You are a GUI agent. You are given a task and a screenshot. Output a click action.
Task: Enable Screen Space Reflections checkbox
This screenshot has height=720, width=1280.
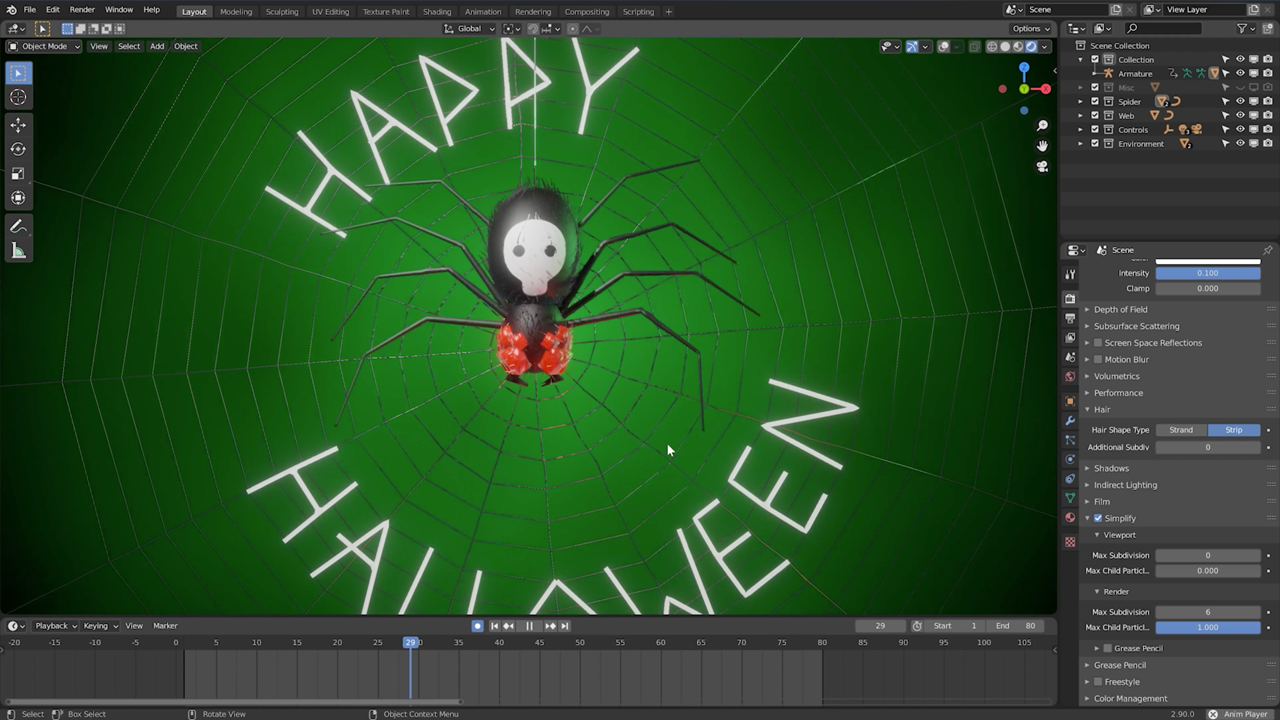(1098, 343)
